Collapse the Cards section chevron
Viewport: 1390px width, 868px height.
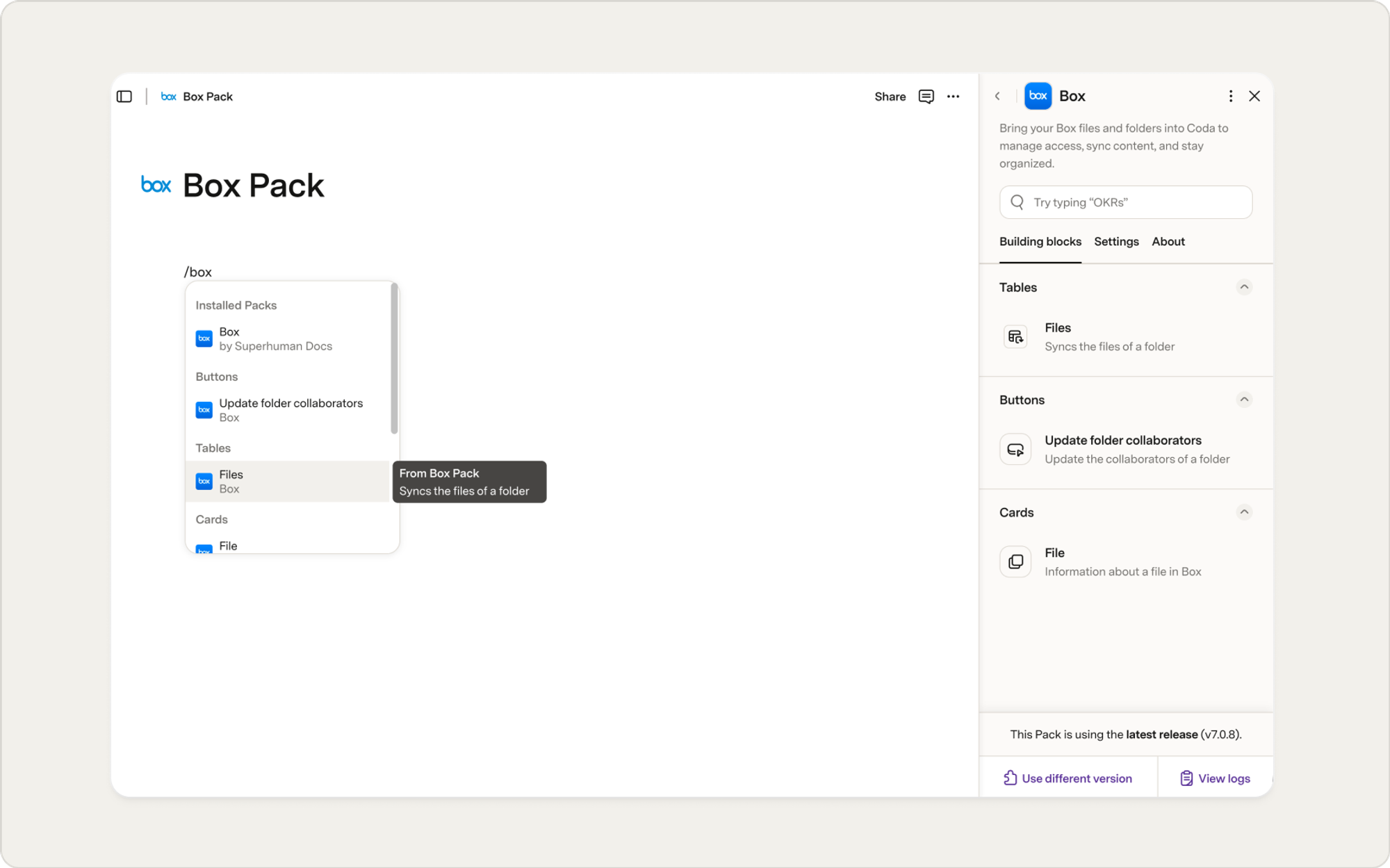tap(1244, 512)
